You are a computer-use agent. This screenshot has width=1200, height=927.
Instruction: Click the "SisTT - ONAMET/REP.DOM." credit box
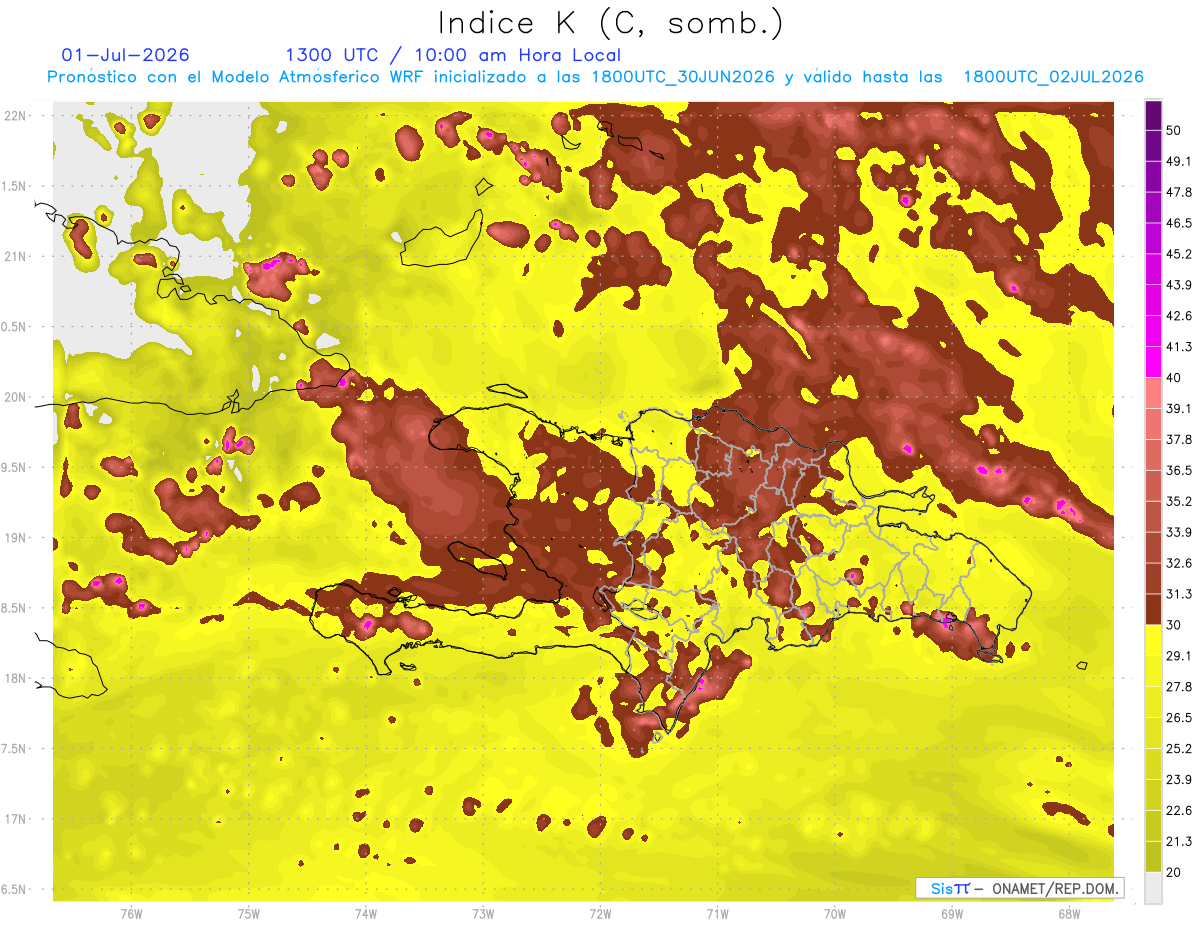pos(1019,888)
